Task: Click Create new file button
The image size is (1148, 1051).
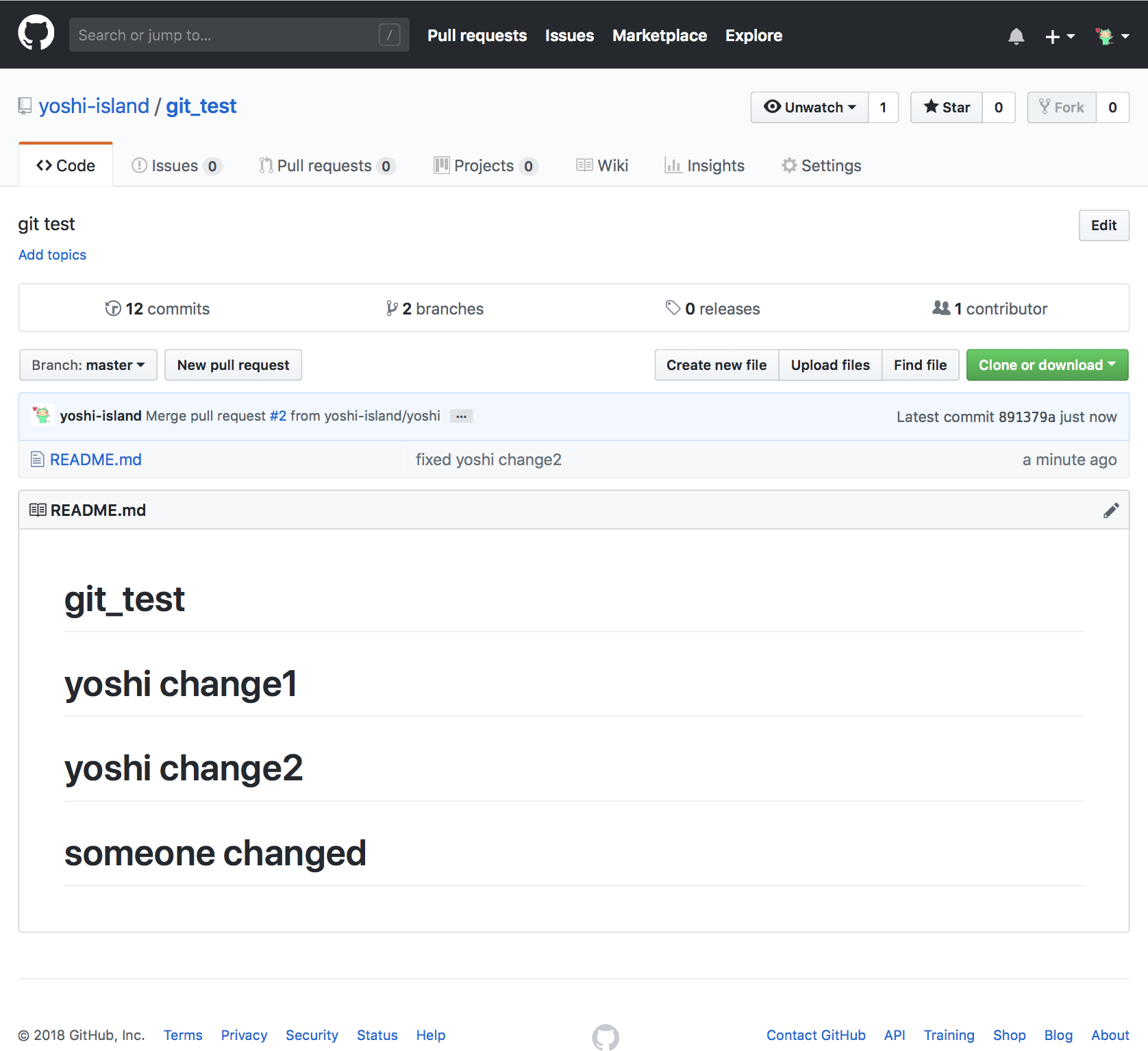Action: pos(716,365)
